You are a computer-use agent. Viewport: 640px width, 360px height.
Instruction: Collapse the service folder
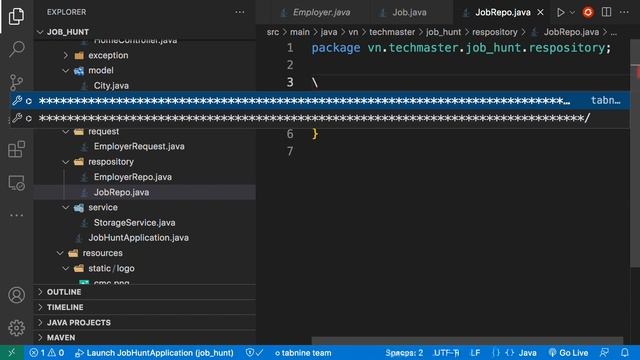[103, 207]
